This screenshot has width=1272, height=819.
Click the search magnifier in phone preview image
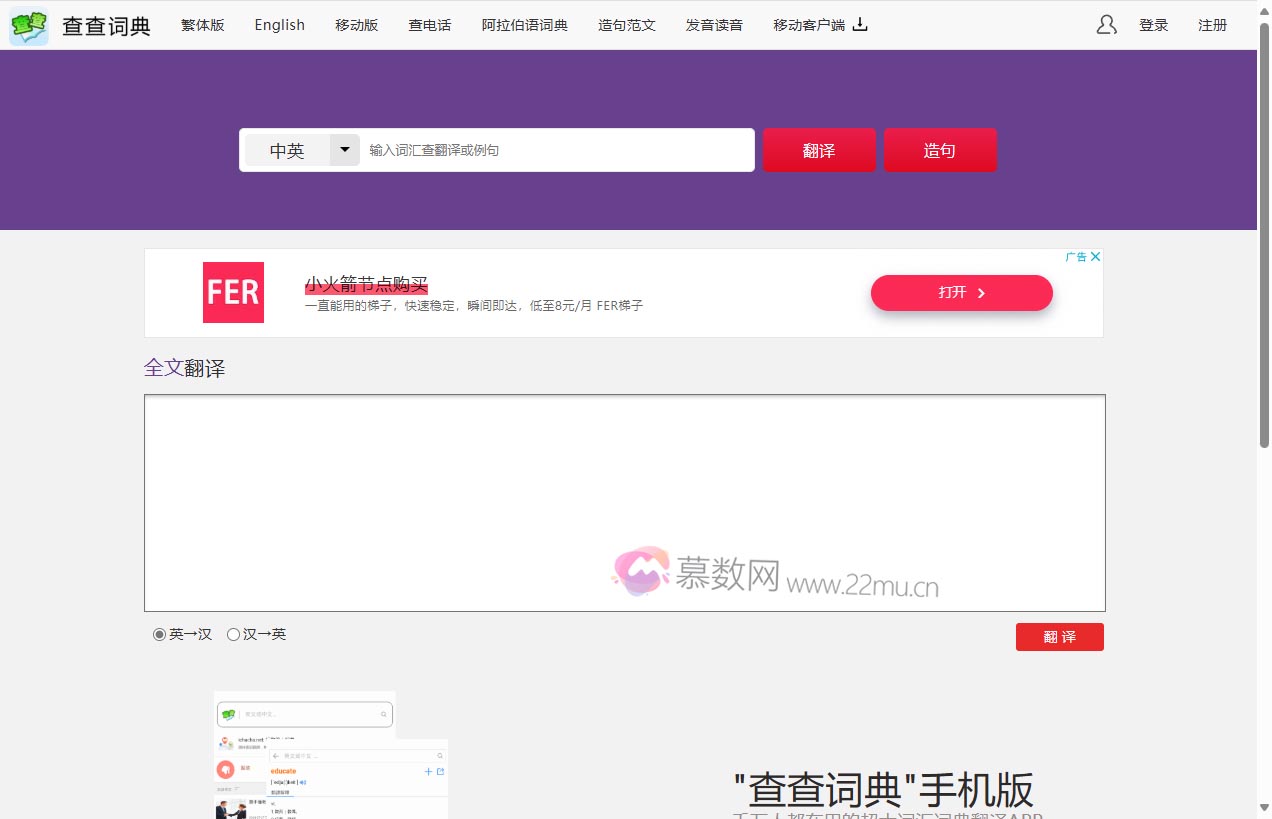point(383,714)
